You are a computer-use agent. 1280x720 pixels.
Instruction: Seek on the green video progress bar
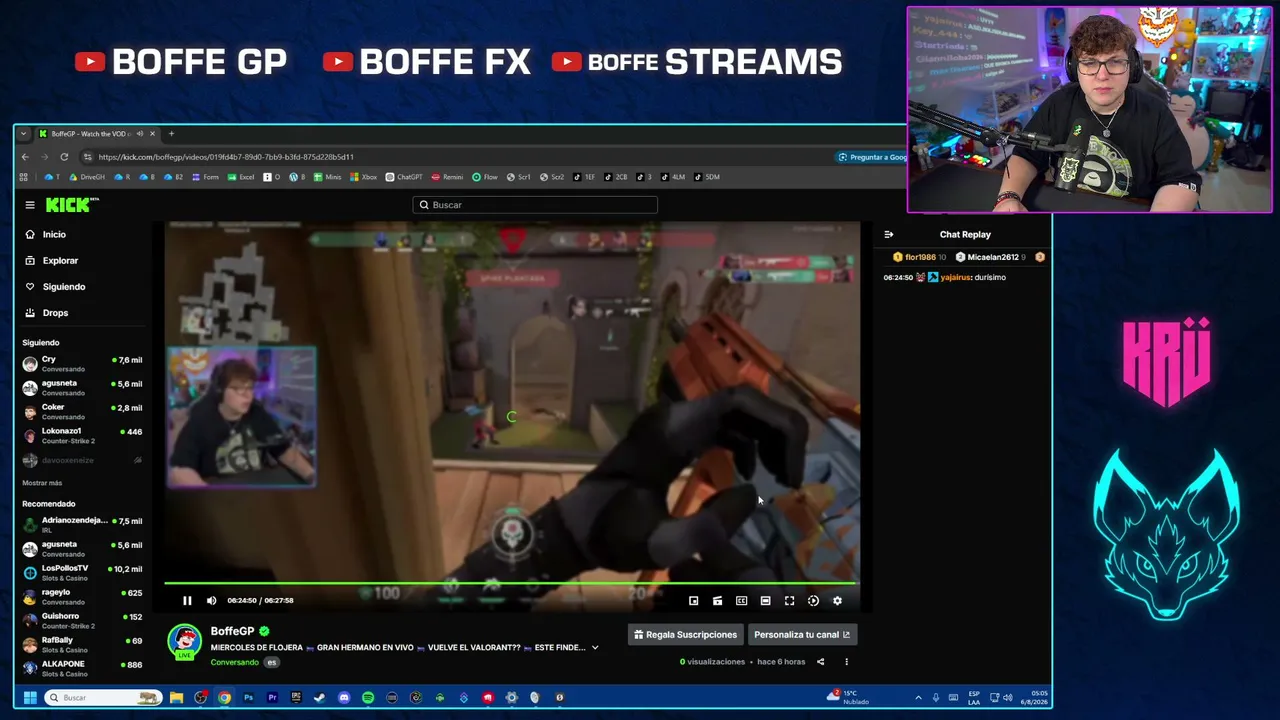click(x=511, y=583)
